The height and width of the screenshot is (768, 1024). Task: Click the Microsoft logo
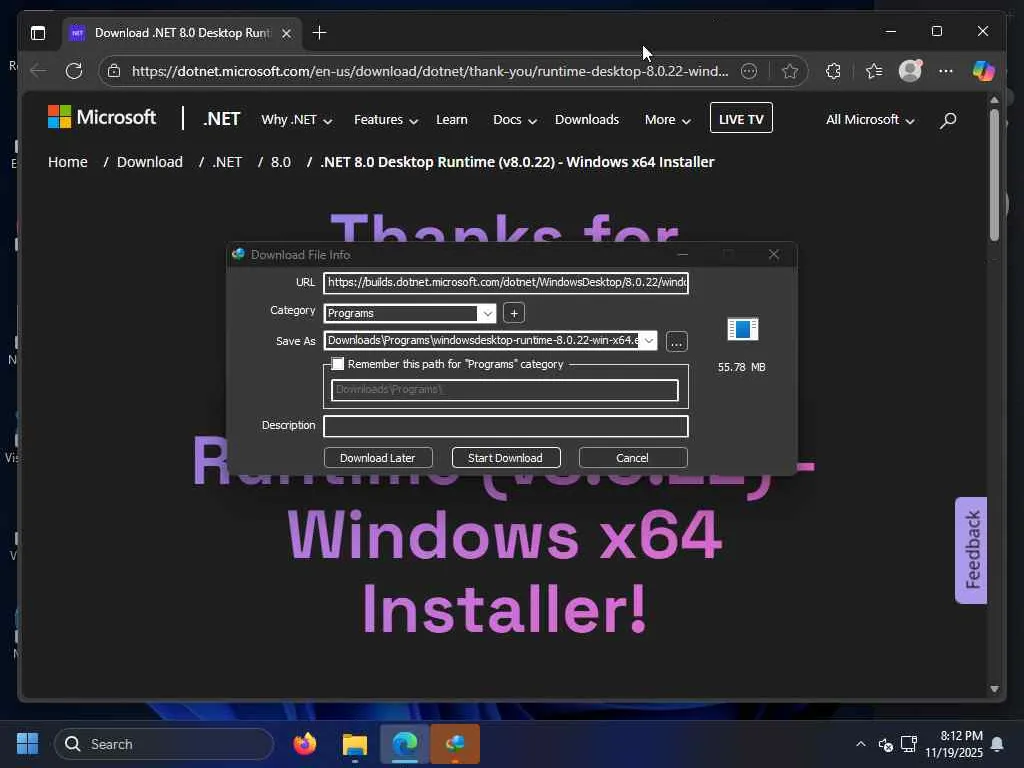click(102, 118)
